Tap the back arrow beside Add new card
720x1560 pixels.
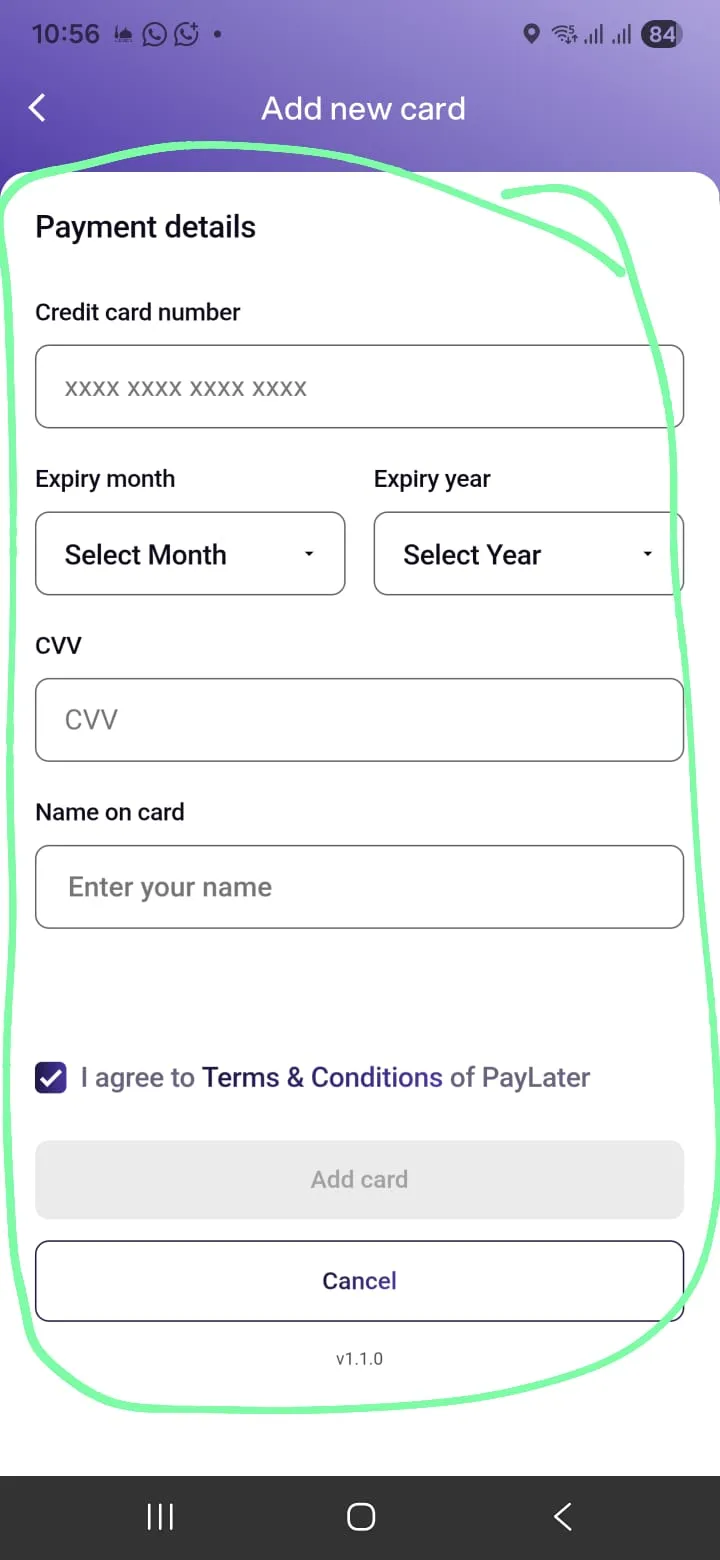[37, 108]
